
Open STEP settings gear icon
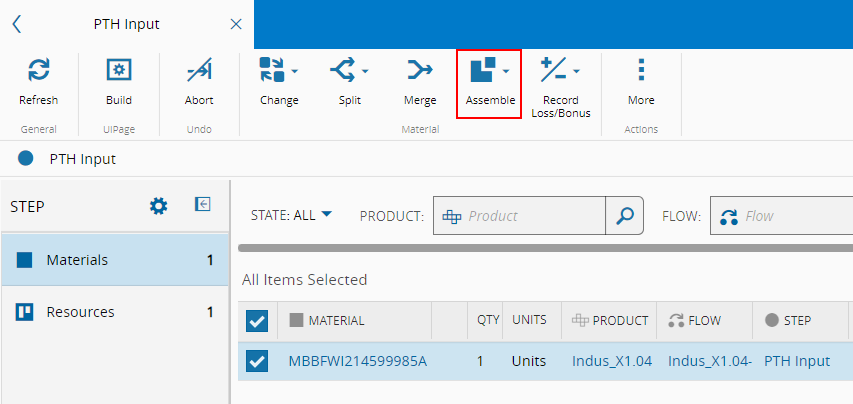(158, 205)
